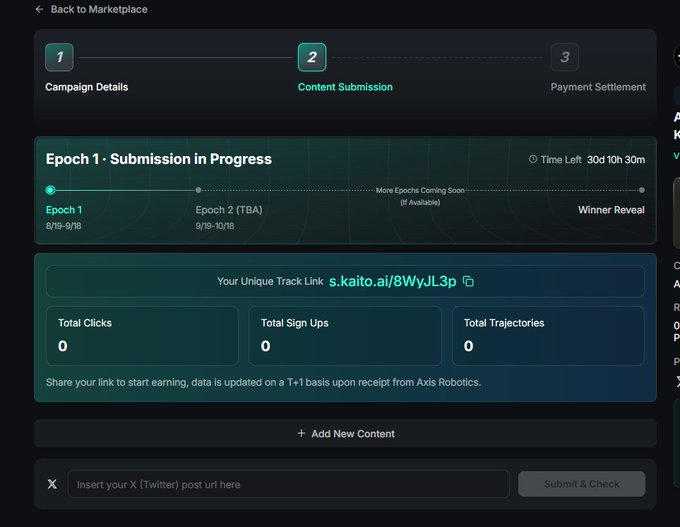
Task: Select the Epoch 2 timeline marker dot
Action: pyautogui.click(x=198, y=190)
